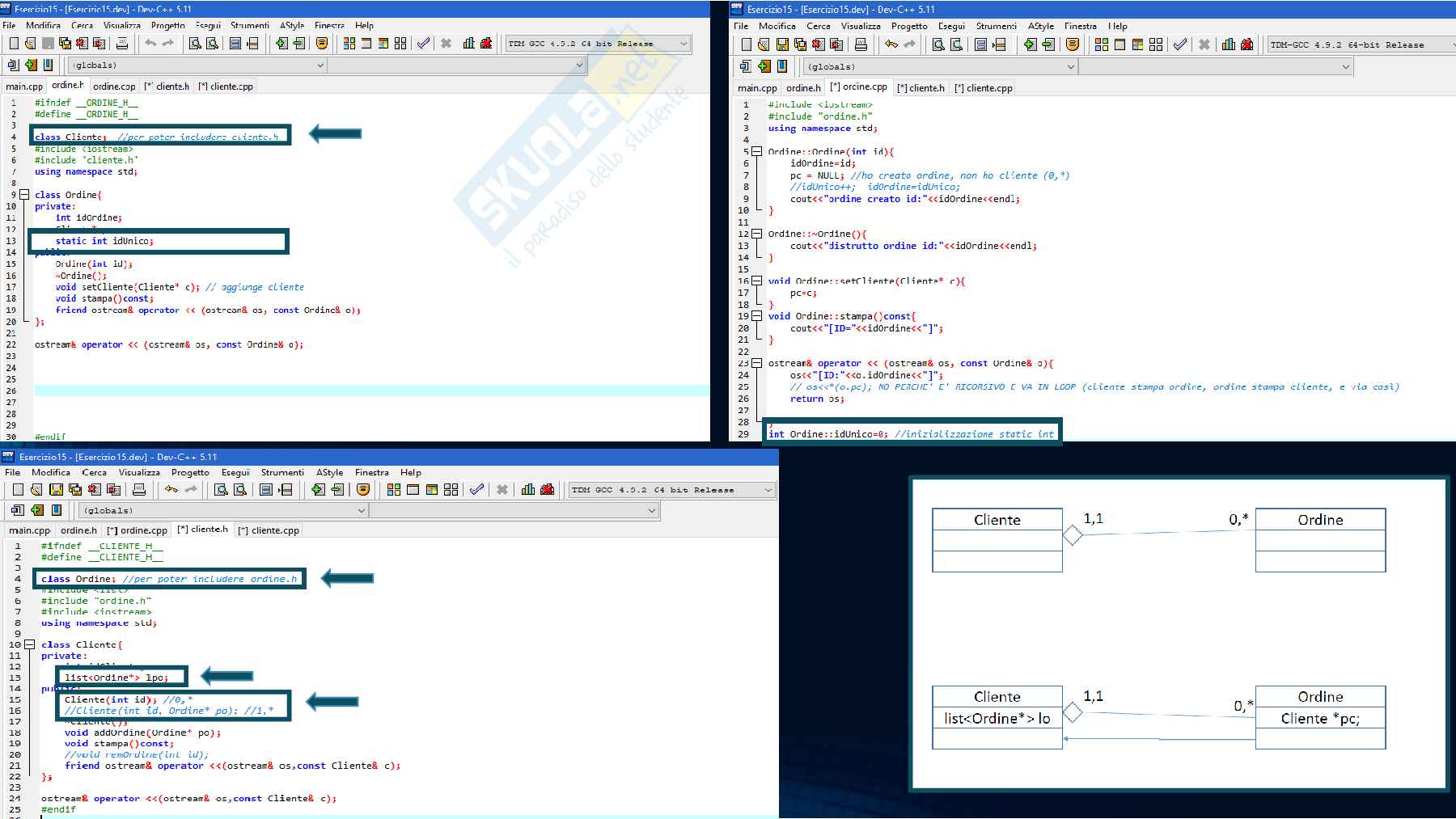Click Debug checkmark icon in the ordine.h window

(423, 44)
